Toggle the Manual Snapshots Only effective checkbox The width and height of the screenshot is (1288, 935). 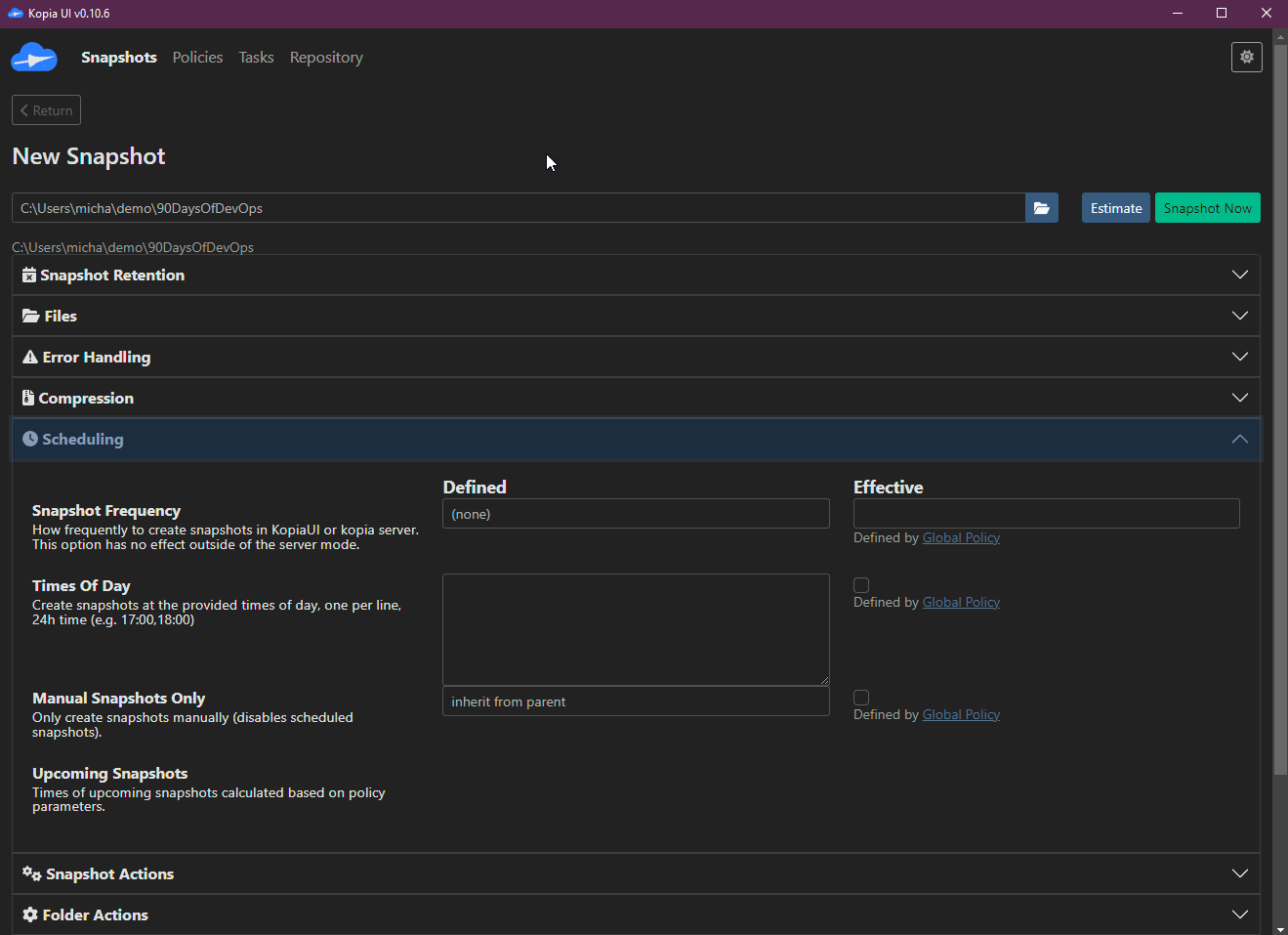click(861, 698)
